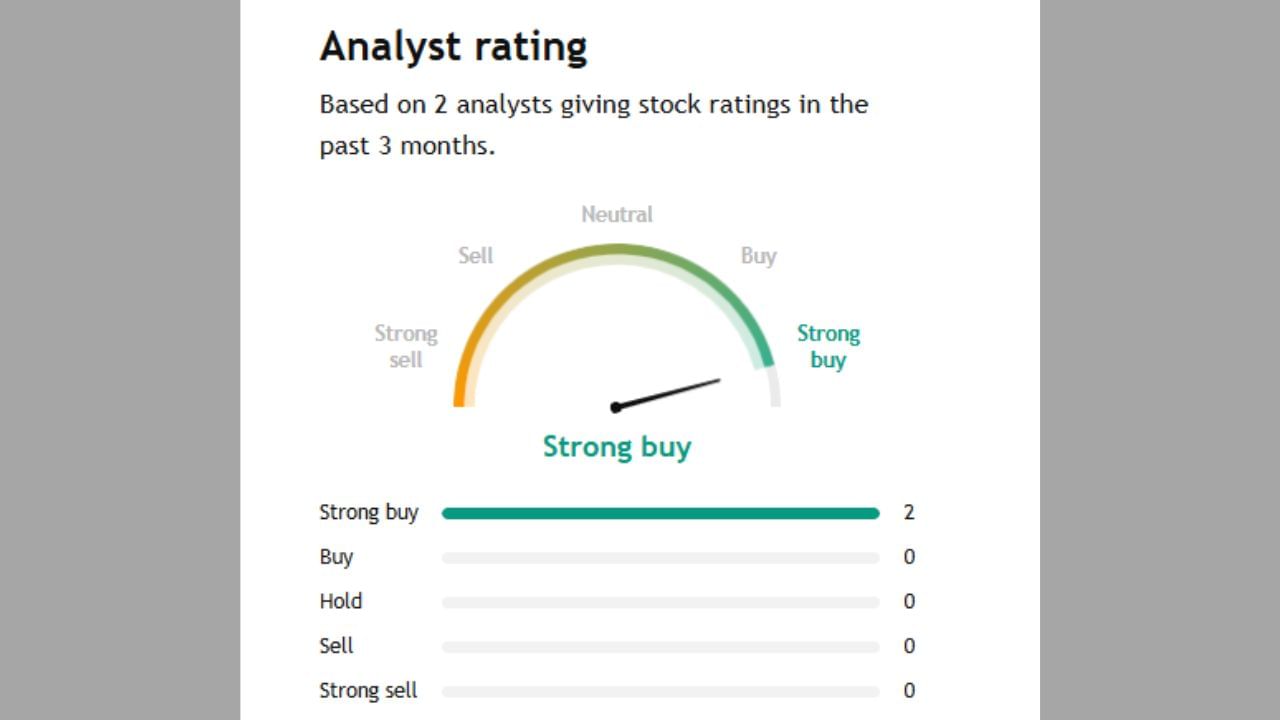Click the empty Sell rating bar
Image resolution: width=1280 pixels, height=720 pixels.
(x=660, y=647)
